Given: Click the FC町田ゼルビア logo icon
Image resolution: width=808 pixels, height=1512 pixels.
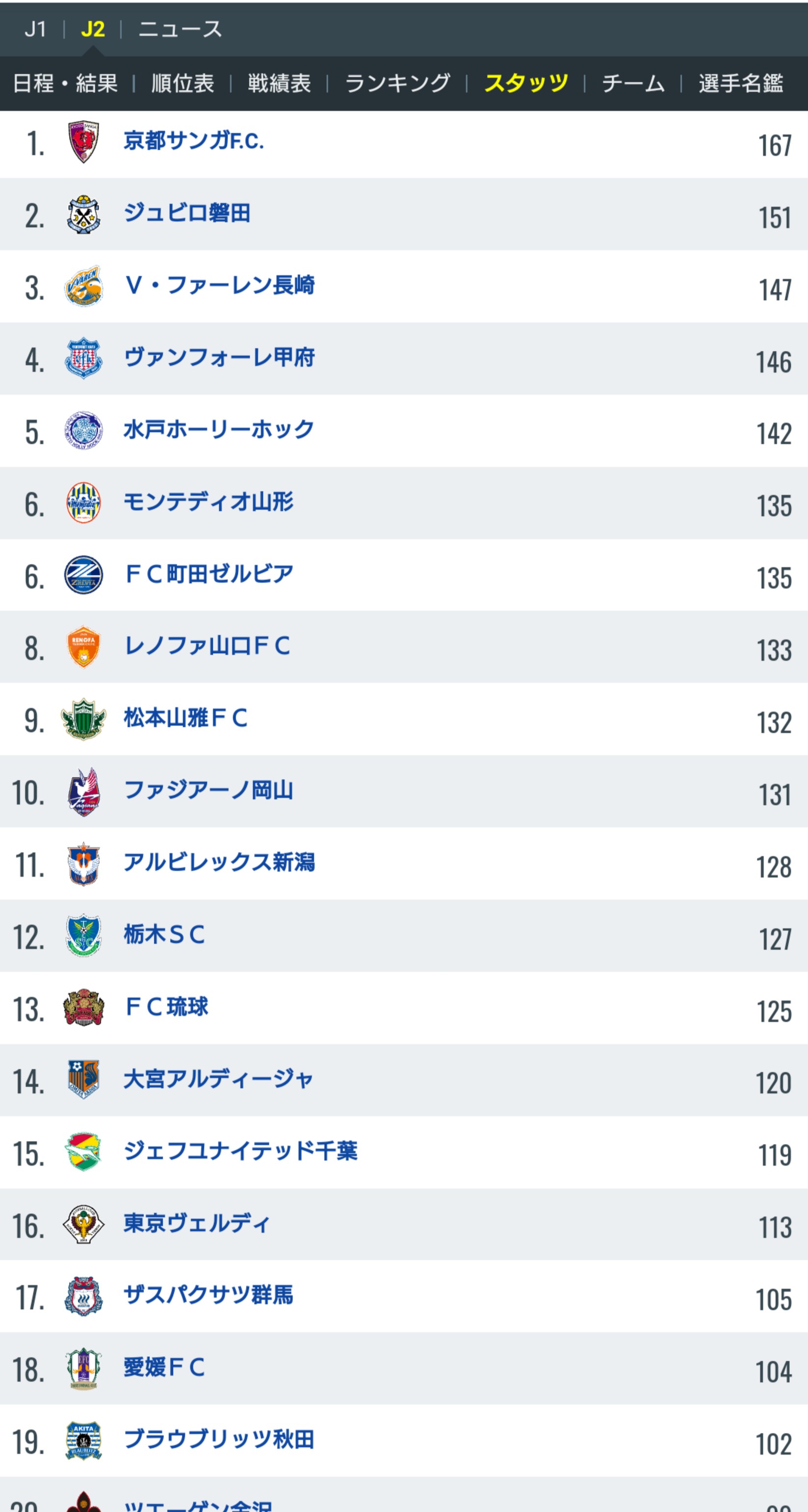Looking at the screenshot, I should [x=84, y=575].
